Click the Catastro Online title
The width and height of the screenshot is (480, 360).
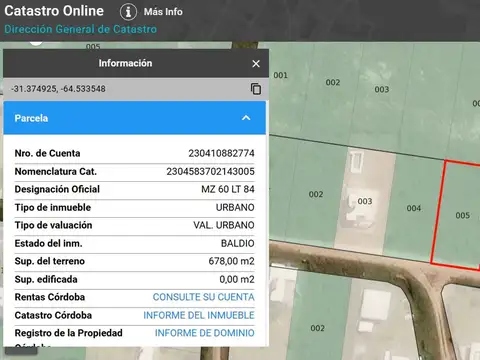pos(54,11)
